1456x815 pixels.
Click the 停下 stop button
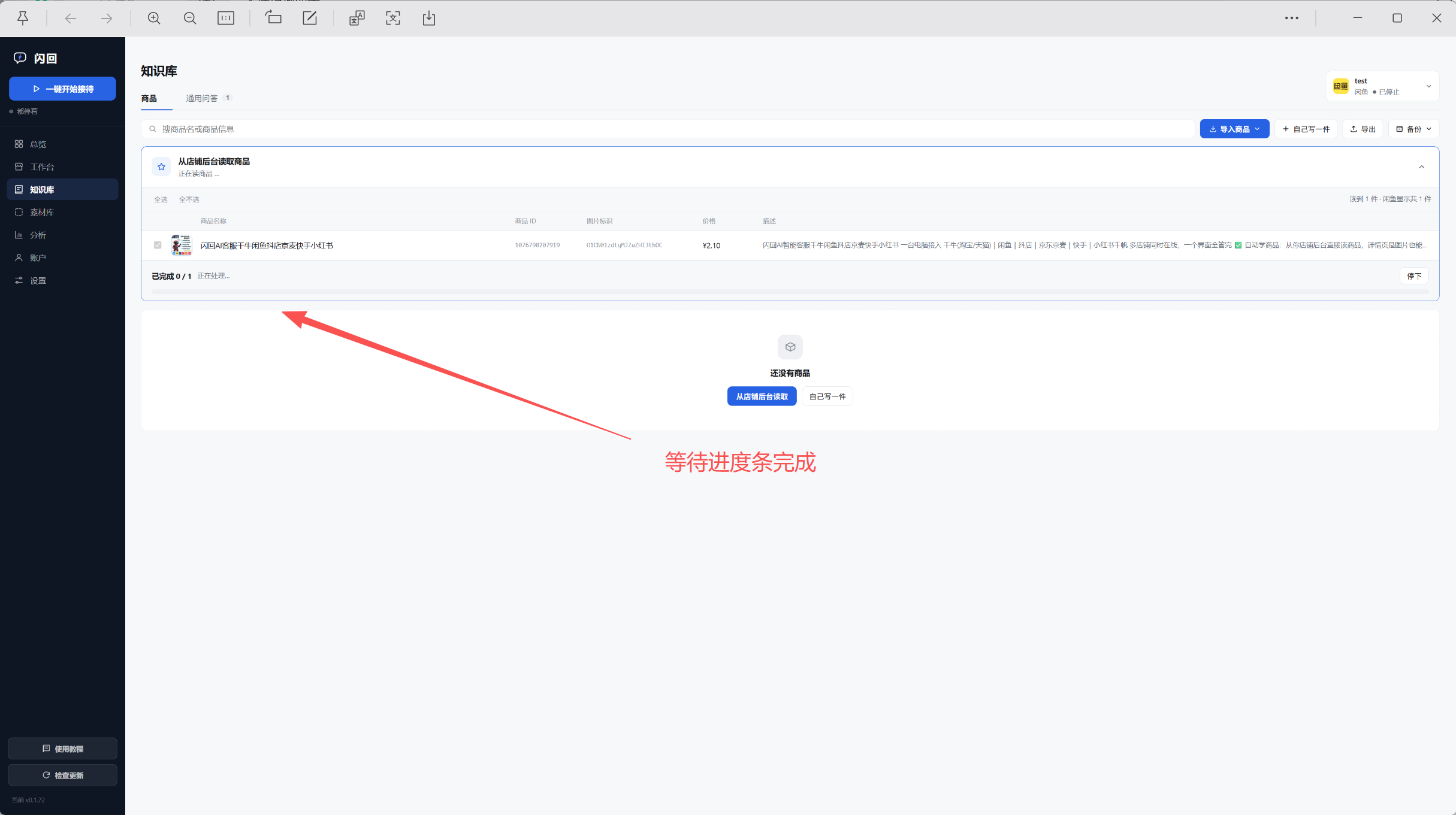pyautogui.click(x=1414, y=276)
